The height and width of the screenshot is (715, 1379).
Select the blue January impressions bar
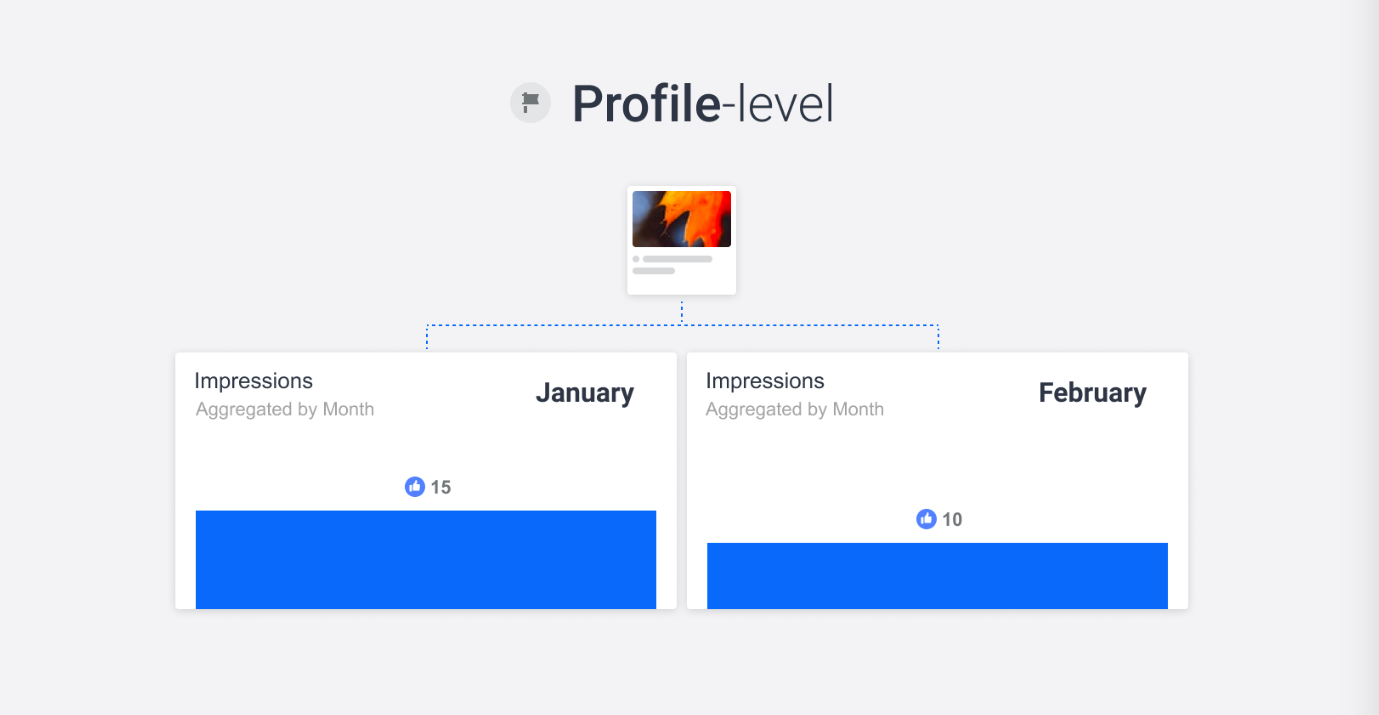pyautogui.click(x=426, y=559)
